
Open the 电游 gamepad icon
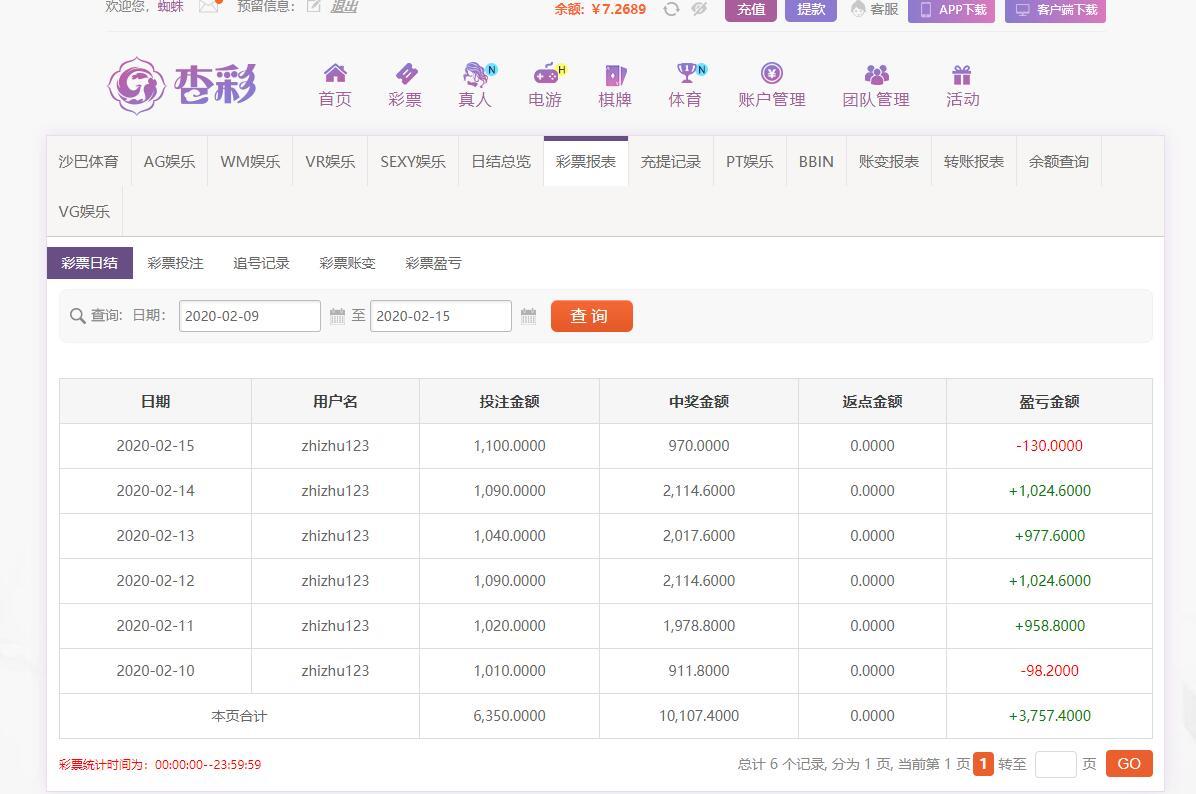[x=546, y=74]
